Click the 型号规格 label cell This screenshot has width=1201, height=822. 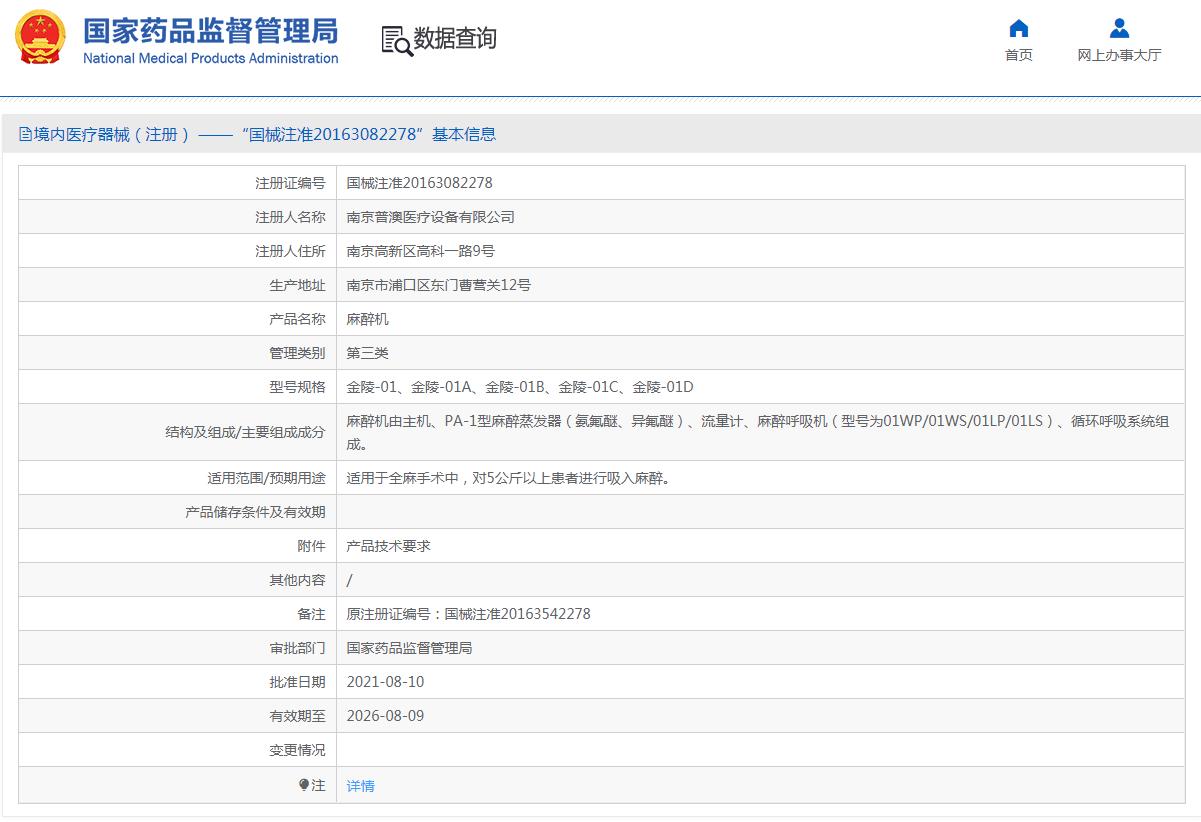point(178,387)
